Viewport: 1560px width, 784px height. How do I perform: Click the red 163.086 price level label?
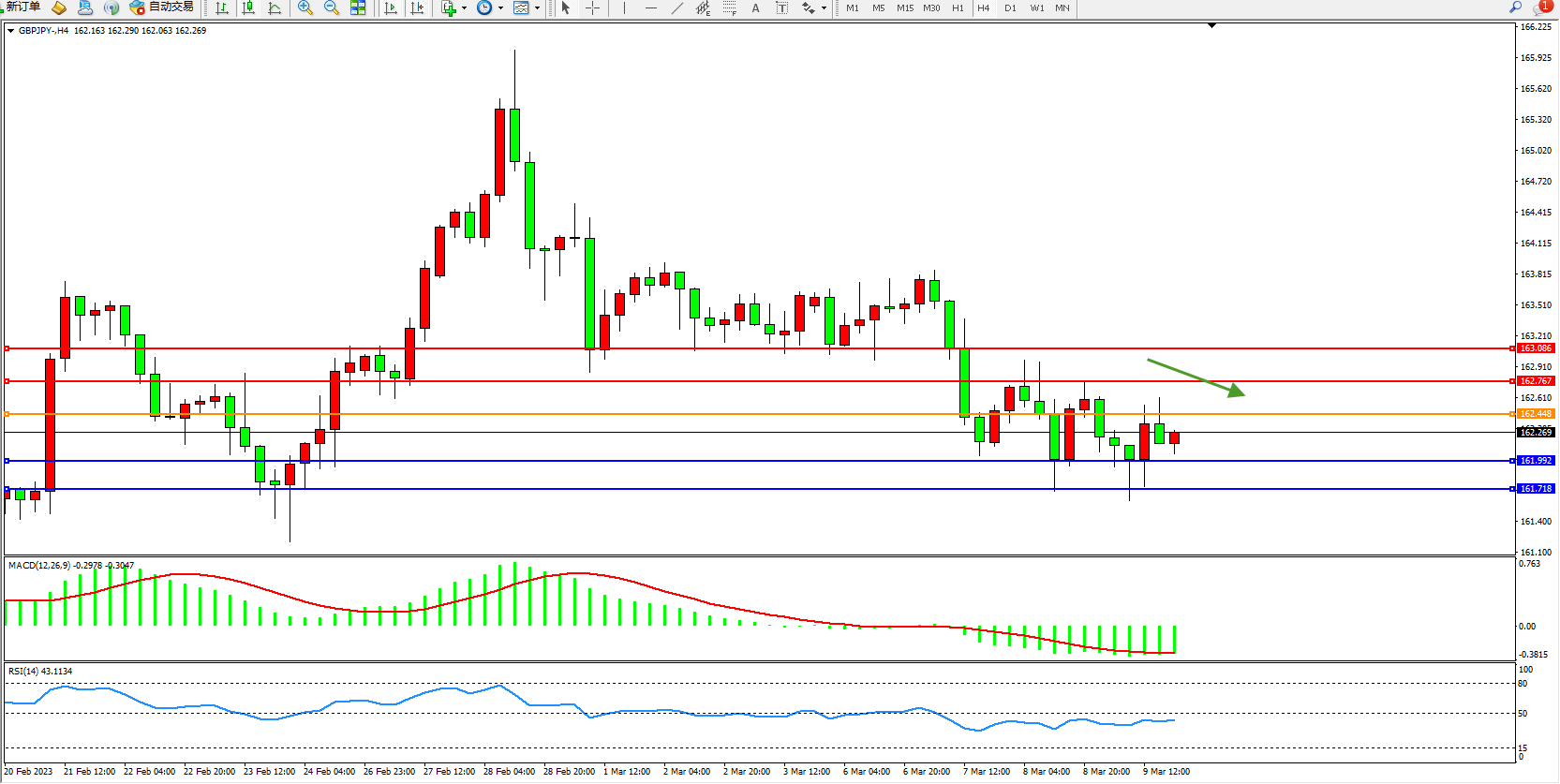pos(1536,348)
